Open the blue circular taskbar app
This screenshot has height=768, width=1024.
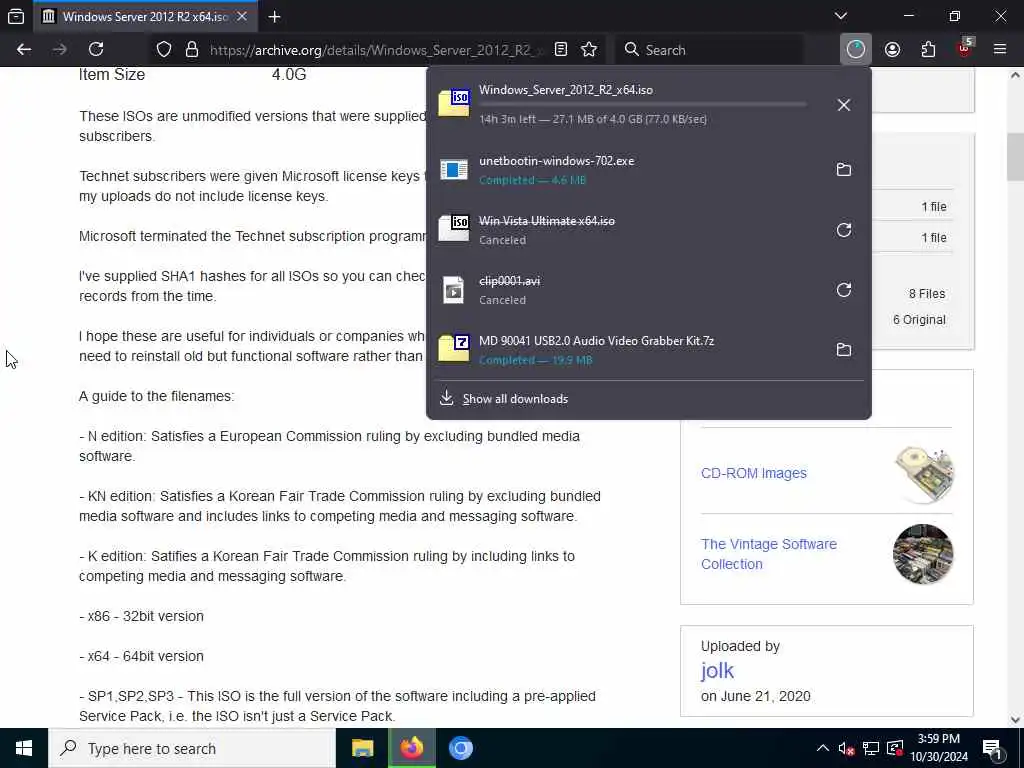point(460,748)
